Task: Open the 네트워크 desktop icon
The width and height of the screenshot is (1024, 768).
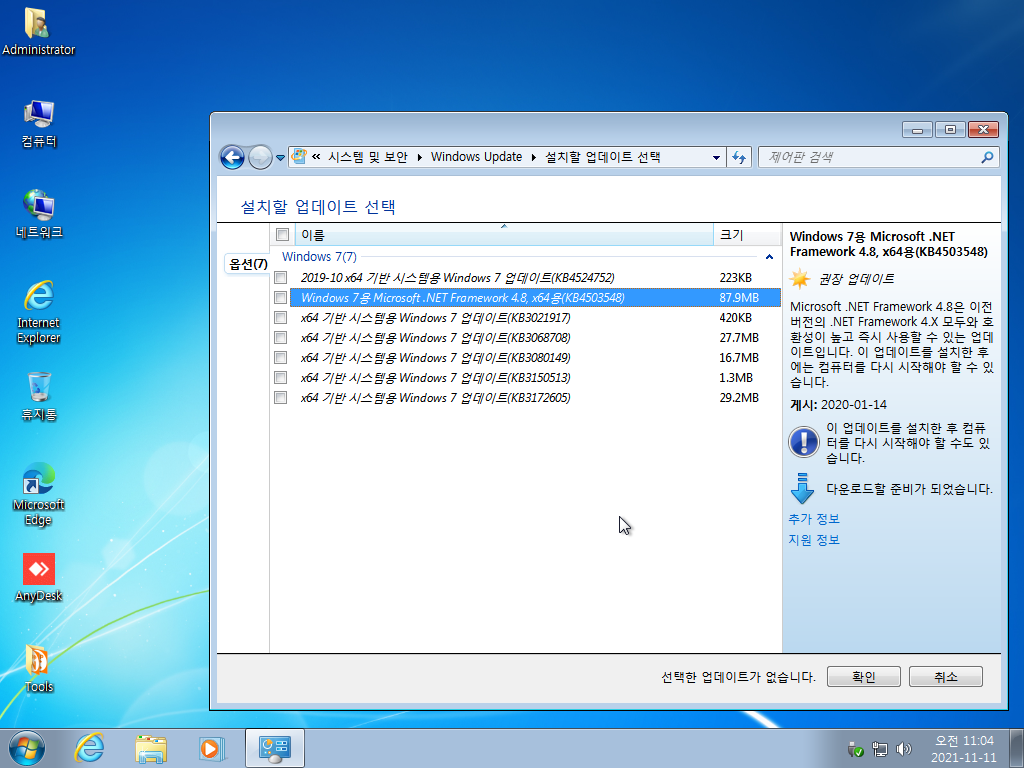Action: [39, 214]
